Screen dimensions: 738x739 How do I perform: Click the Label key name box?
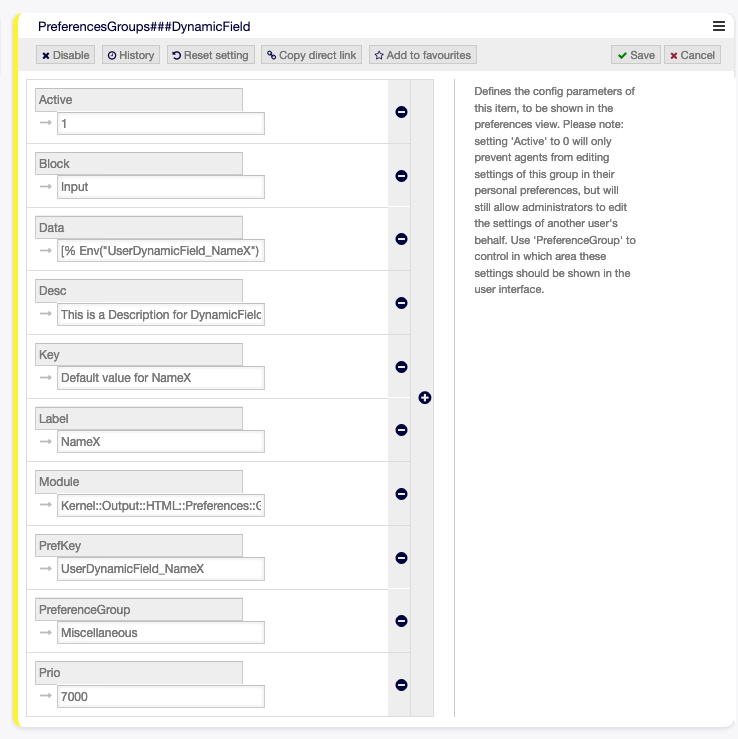click(139, 419)
